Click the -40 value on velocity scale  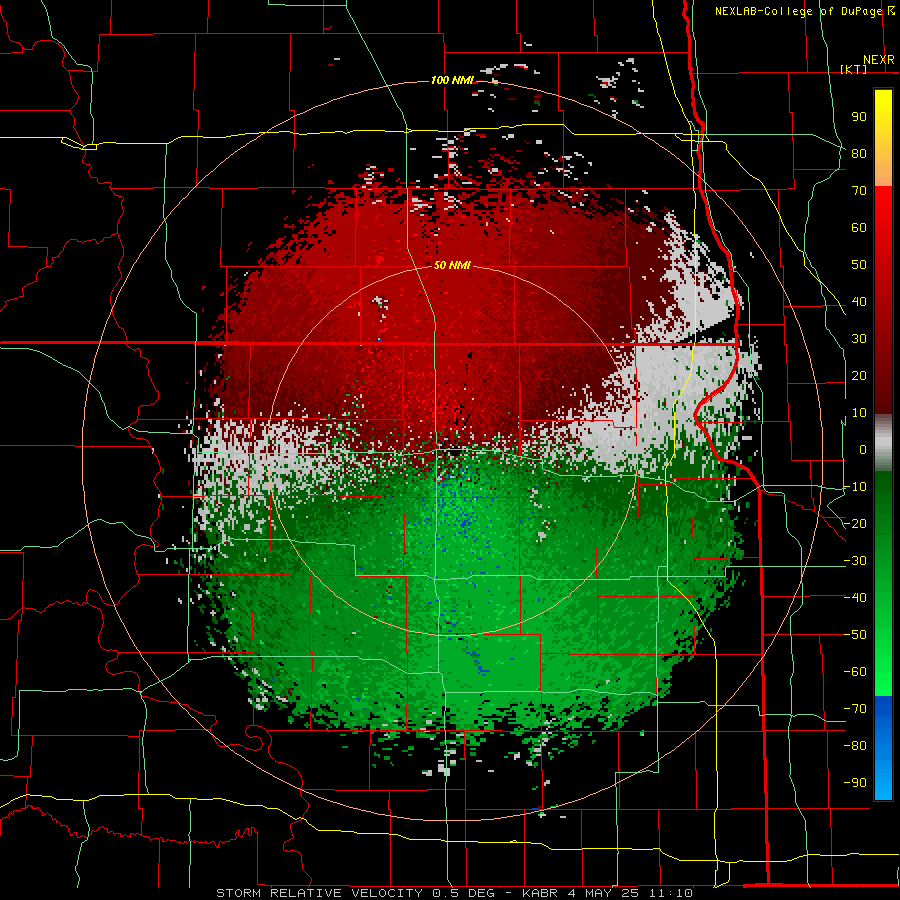(x=855, y=598)
